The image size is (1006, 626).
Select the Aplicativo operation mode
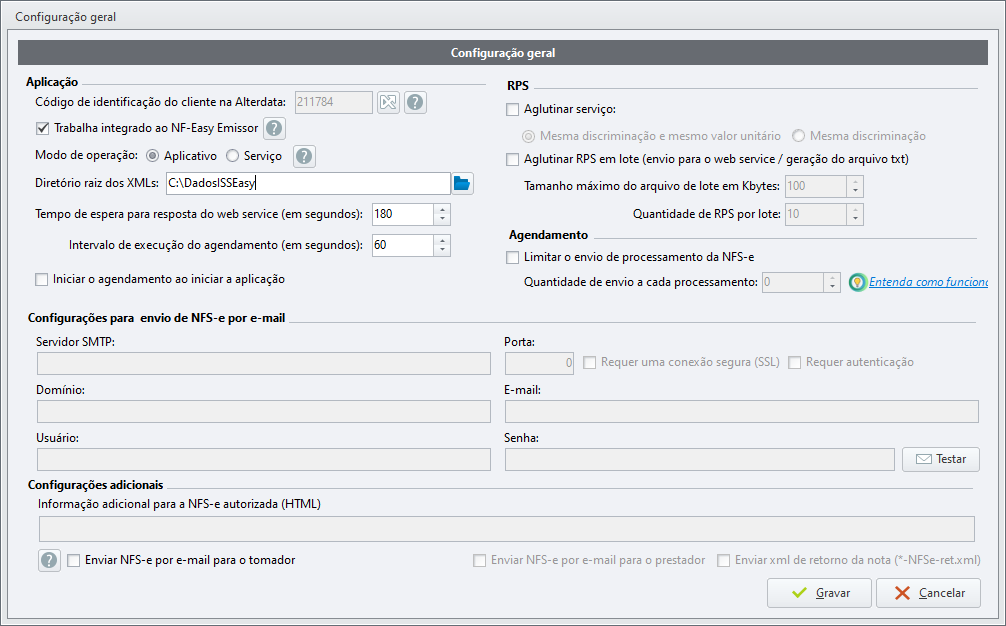[152, 156]
